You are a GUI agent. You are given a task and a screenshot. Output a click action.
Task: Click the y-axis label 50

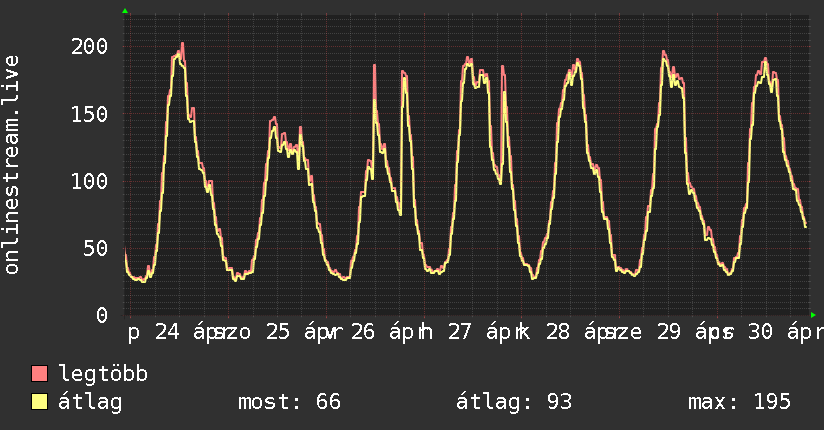pyautogui.click(x=96, y=249)
